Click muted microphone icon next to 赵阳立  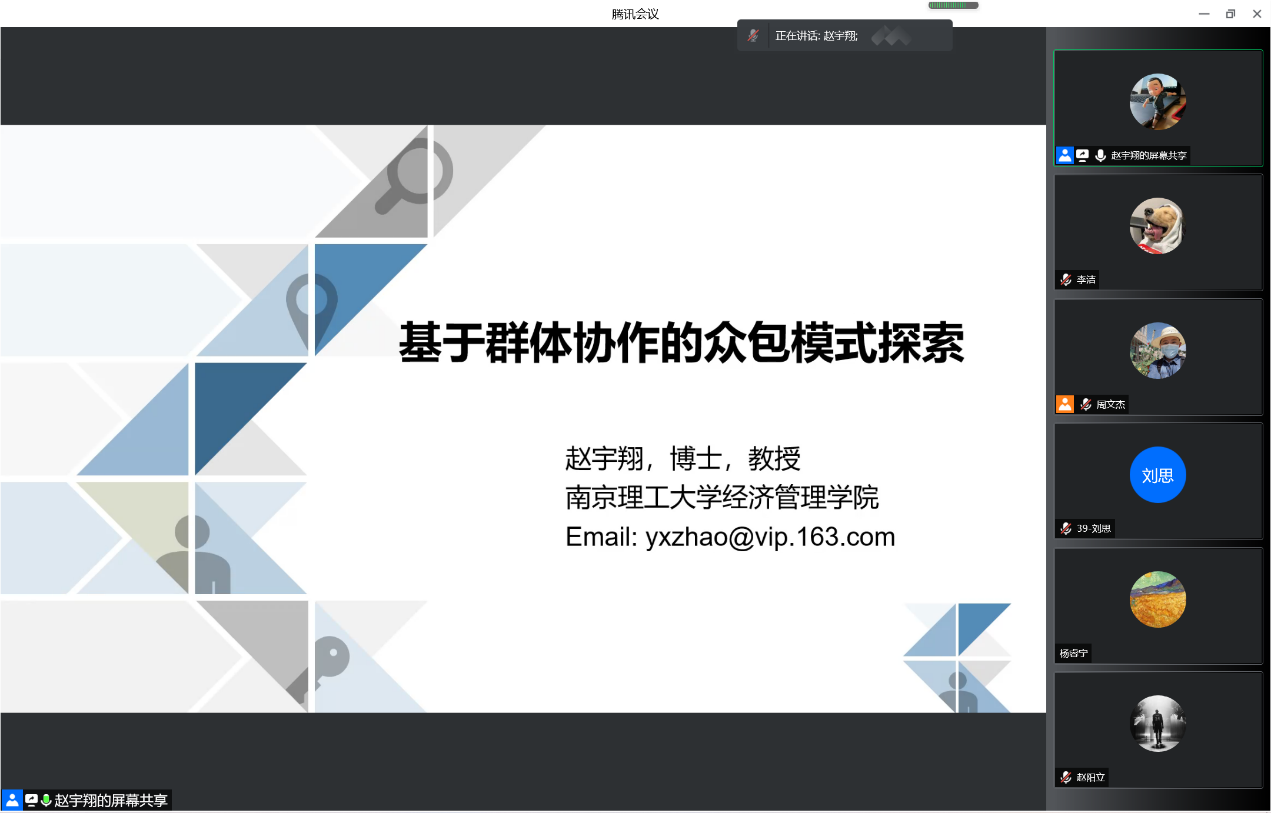click(x=1066, y=778)
